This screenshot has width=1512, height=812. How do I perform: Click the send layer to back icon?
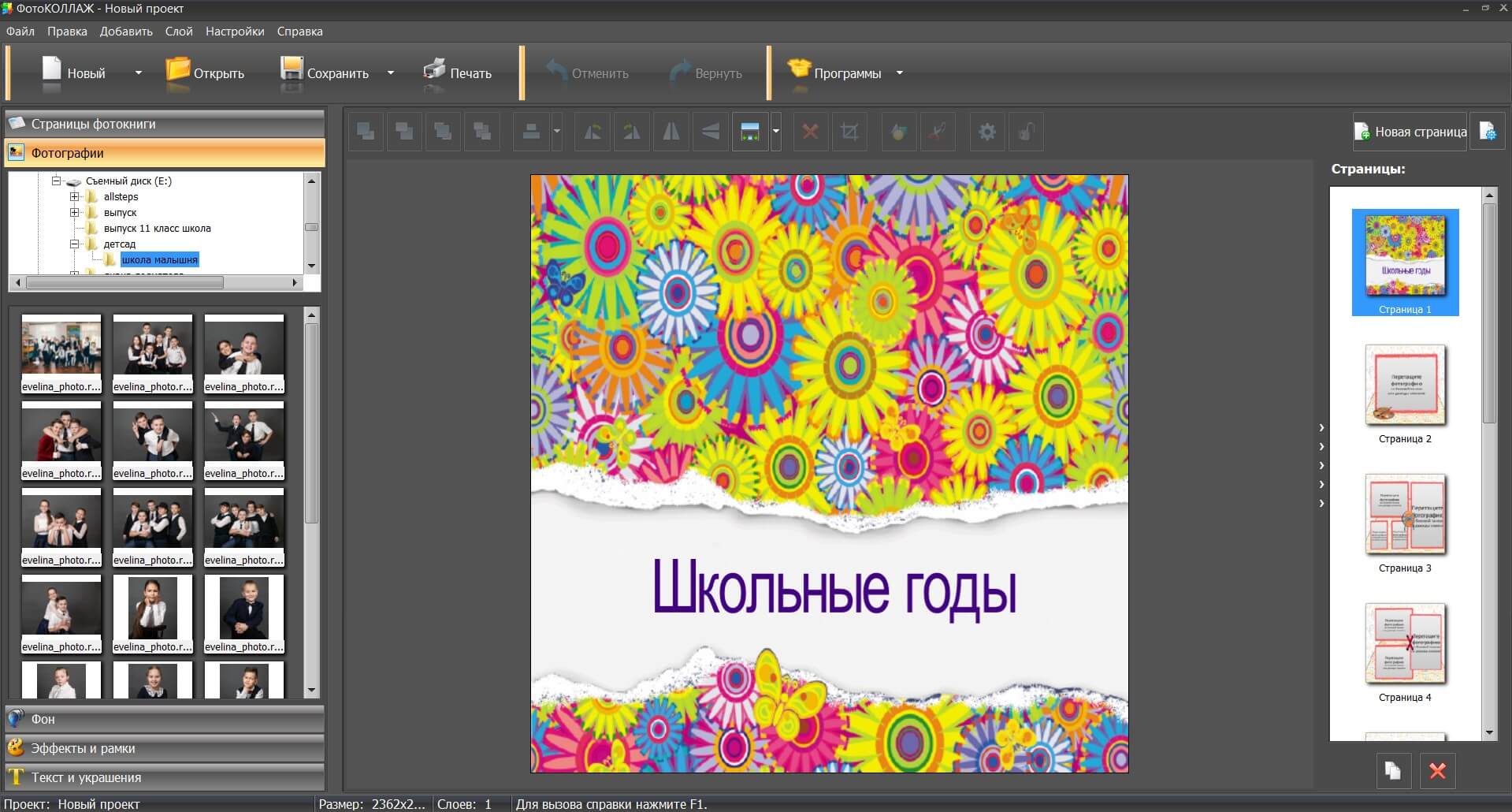(x=481, y=132)
